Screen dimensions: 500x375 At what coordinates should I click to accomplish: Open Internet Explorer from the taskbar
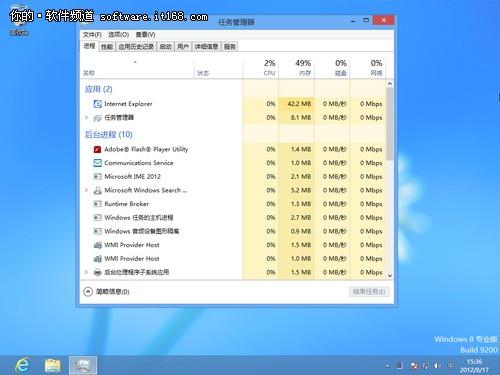click(x=22, y=365)
